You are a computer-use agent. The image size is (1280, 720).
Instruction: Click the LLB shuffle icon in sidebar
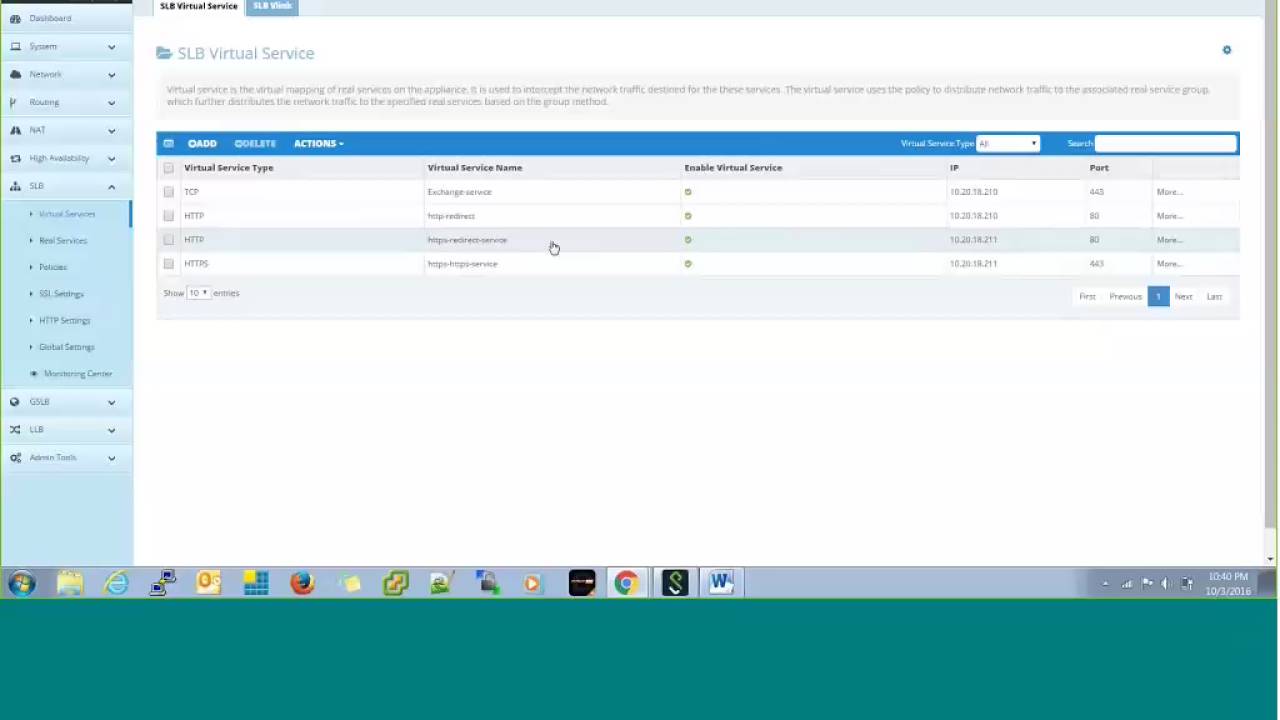(x=15, y=429)
